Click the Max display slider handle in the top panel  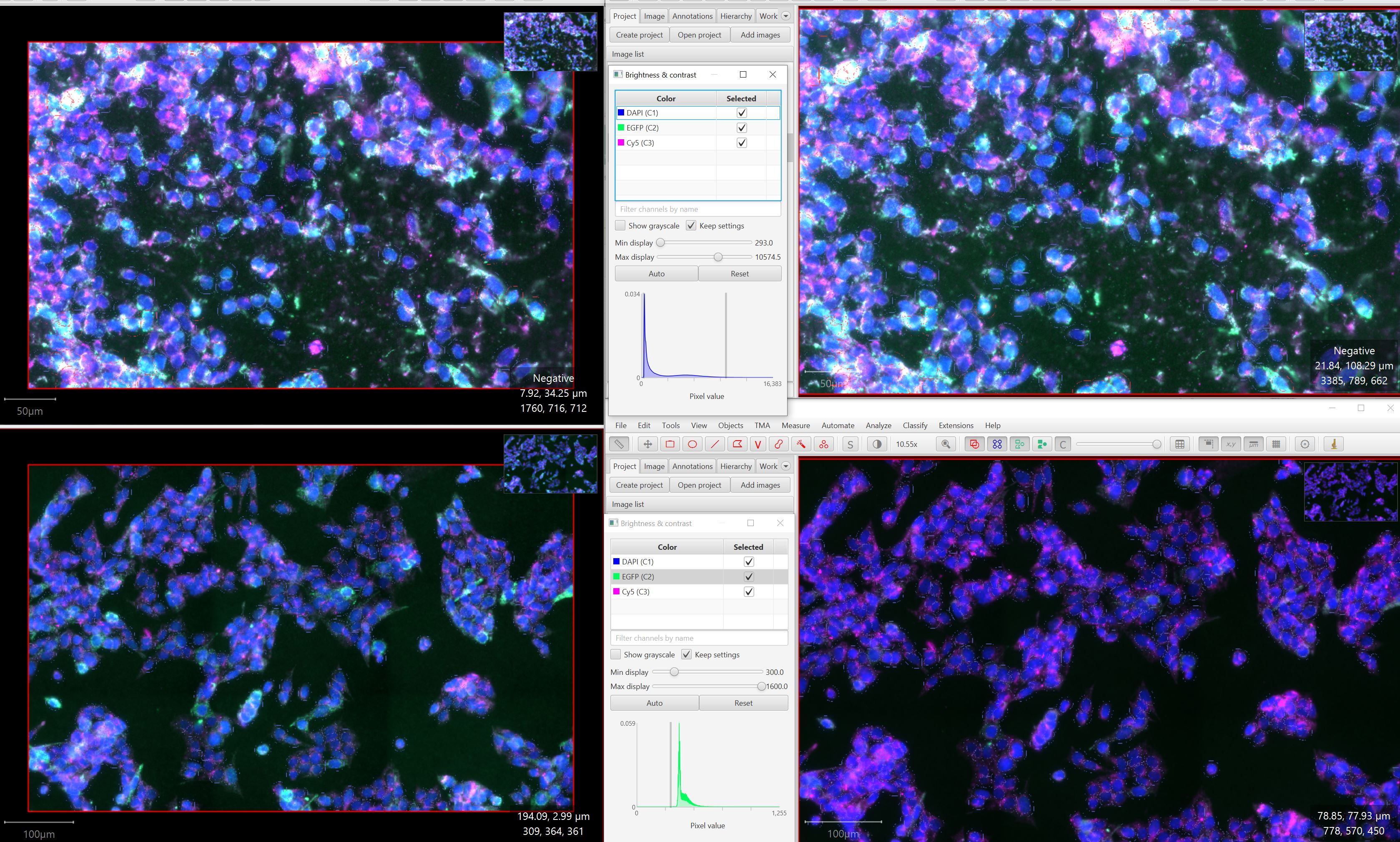coord(718,257)
